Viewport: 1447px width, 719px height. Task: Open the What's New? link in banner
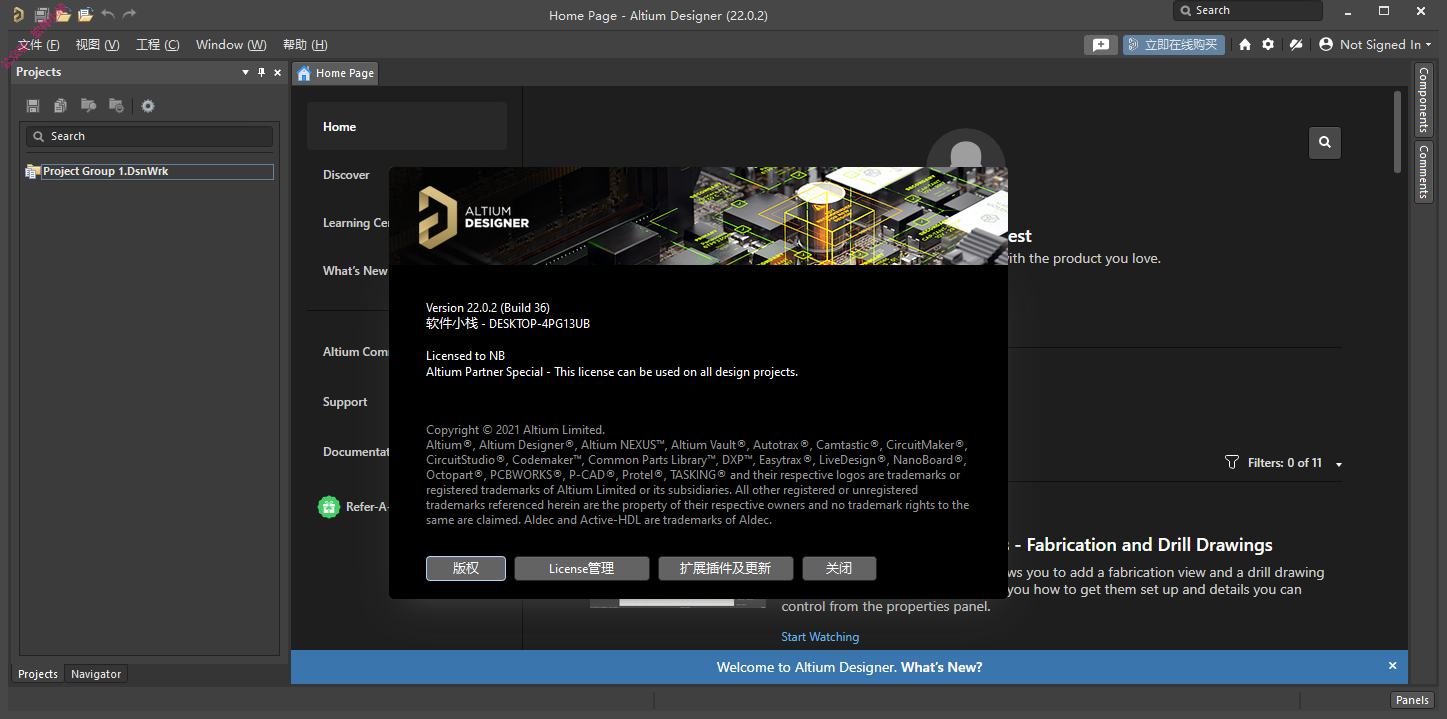pos(942,667)
